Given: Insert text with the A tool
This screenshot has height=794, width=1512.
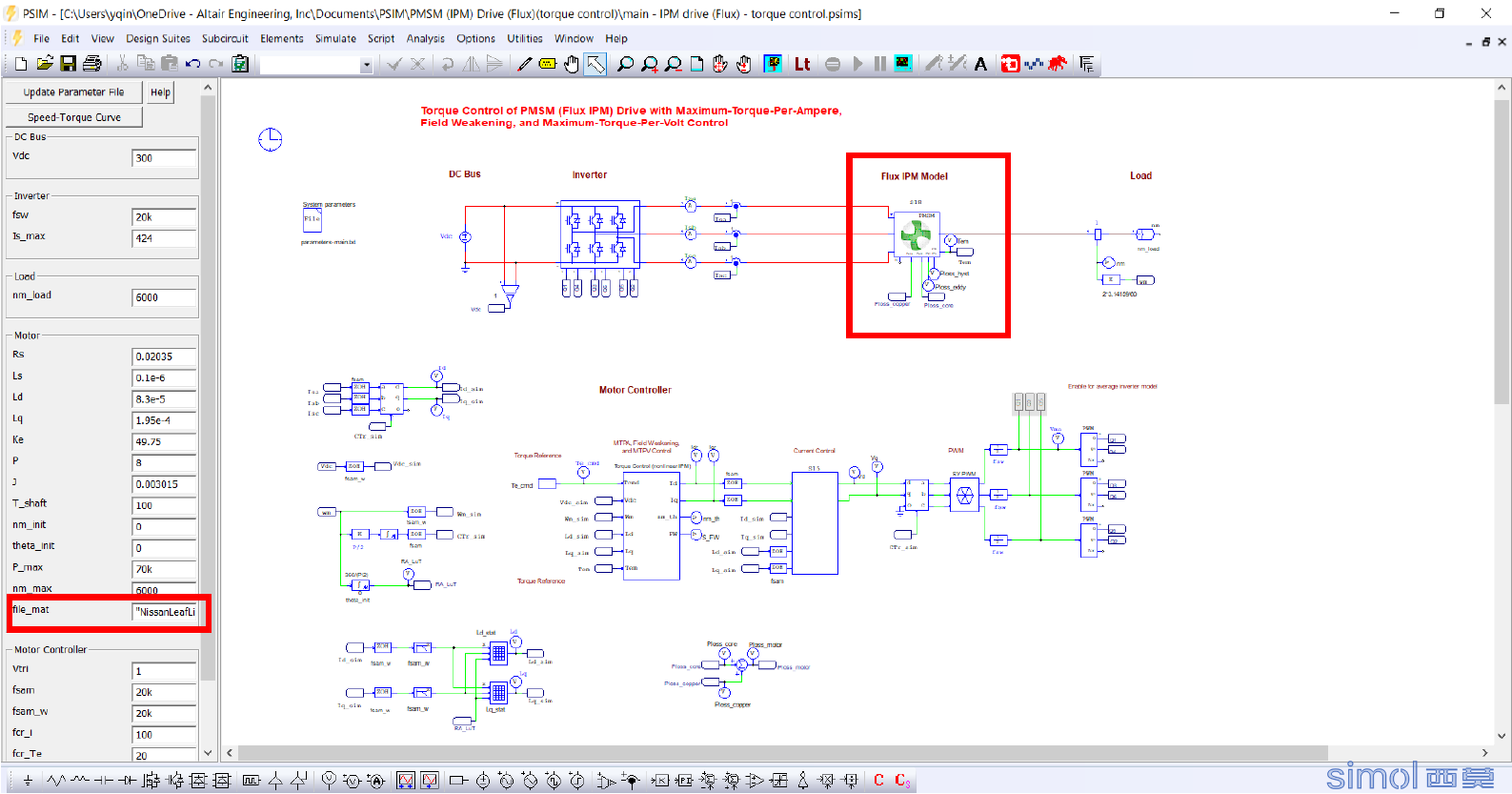Looking at the screenshot, I should tap(980, 64).
